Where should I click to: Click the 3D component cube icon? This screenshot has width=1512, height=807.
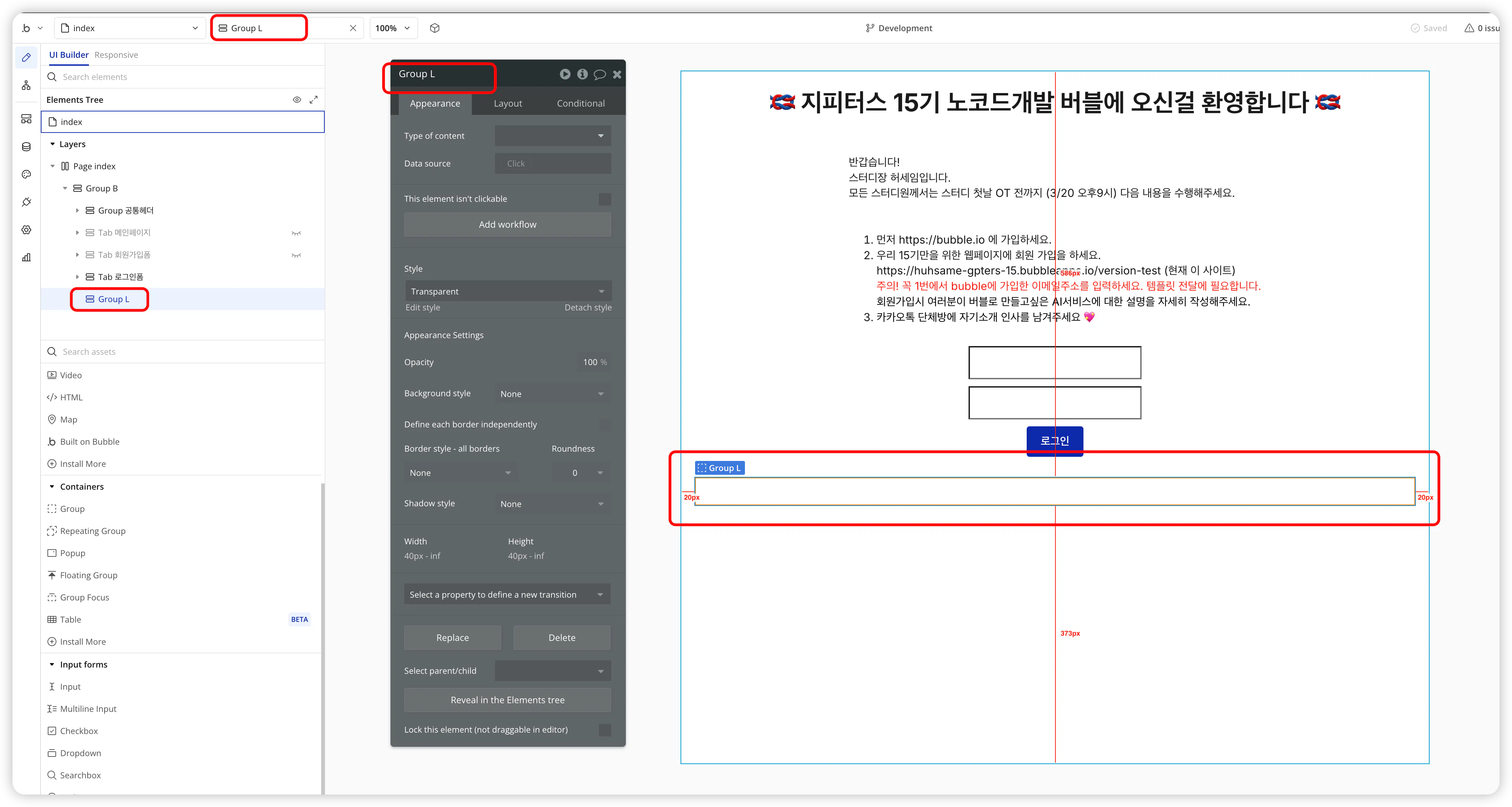point(434,28)
